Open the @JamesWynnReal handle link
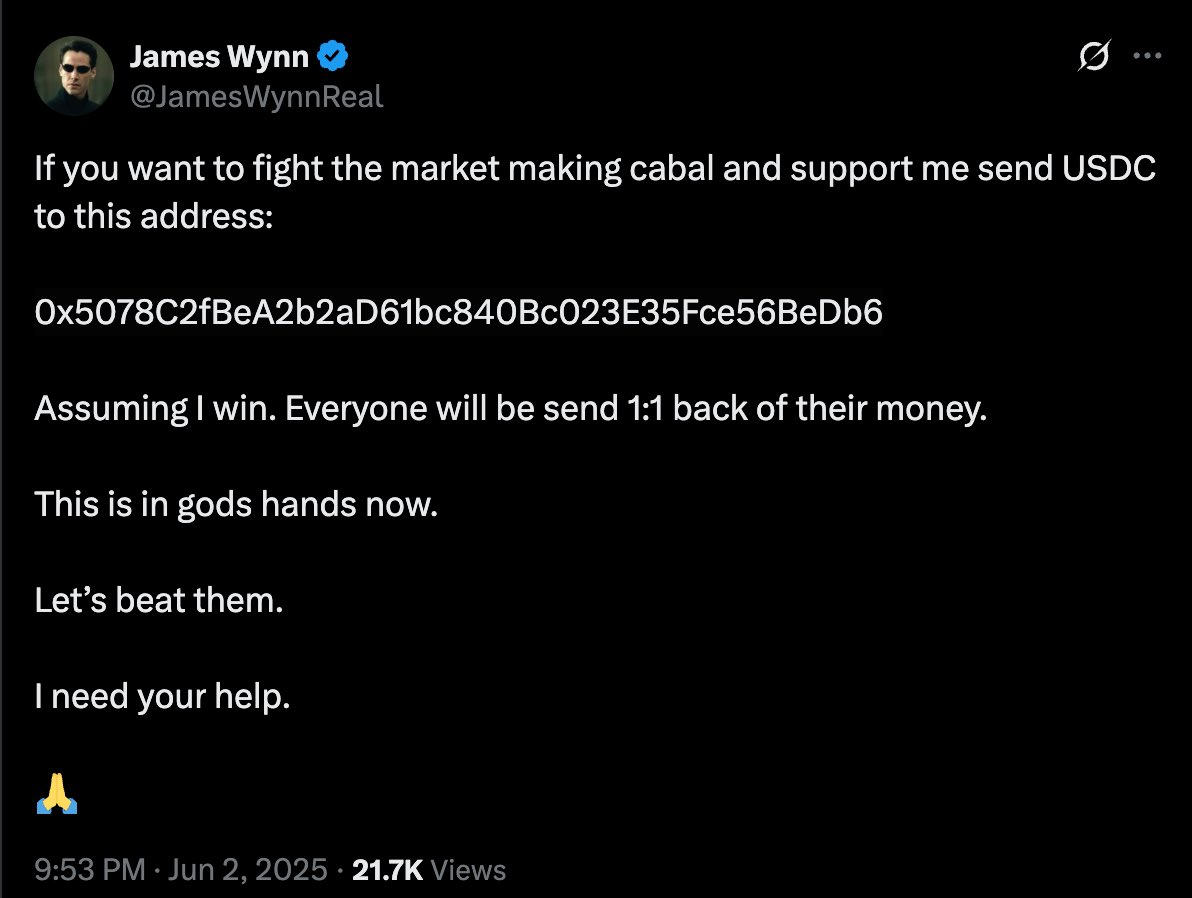The width and height of the screenshot is (1192, 898). point(257,97)
